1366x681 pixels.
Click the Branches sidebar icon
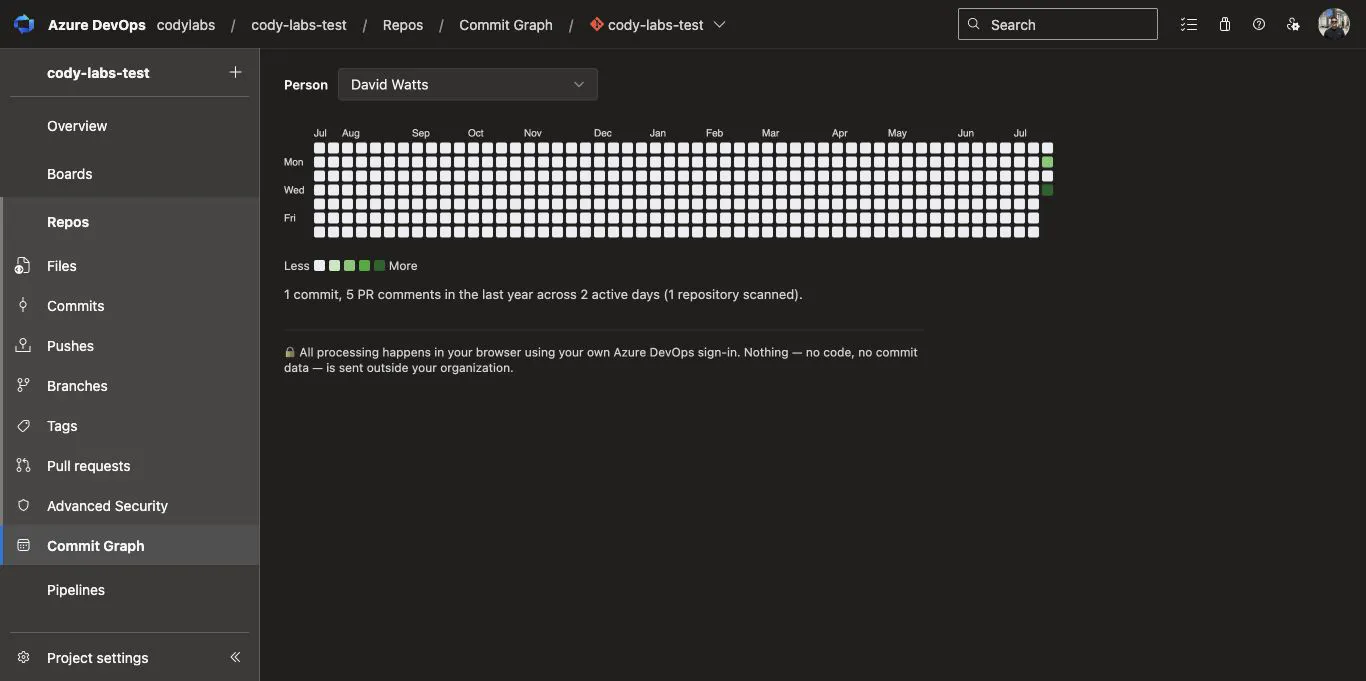[23, 386]
